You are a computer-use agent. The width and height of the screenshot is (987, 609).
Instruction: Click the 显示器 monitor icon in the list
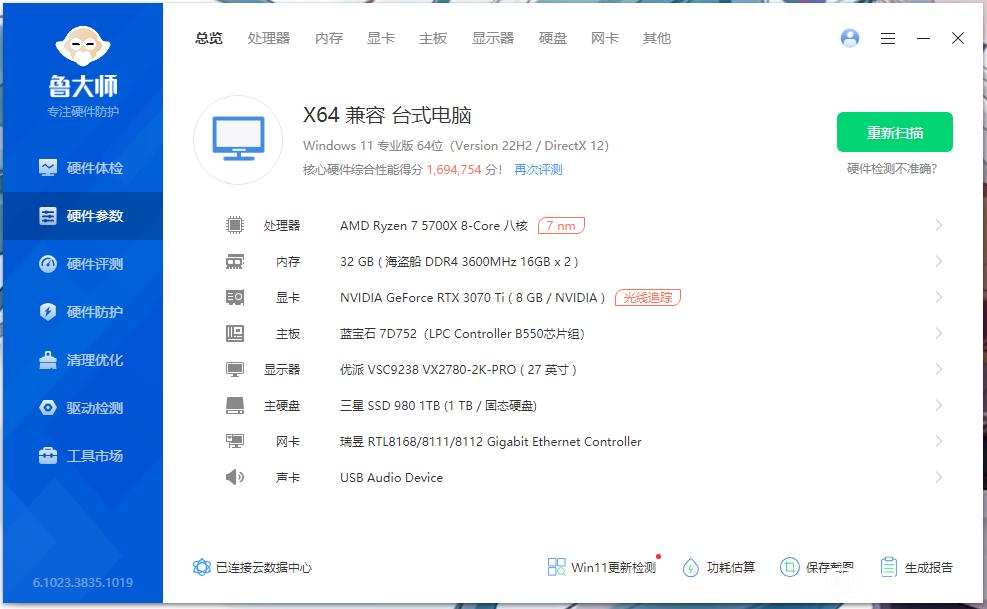(235, 369)
